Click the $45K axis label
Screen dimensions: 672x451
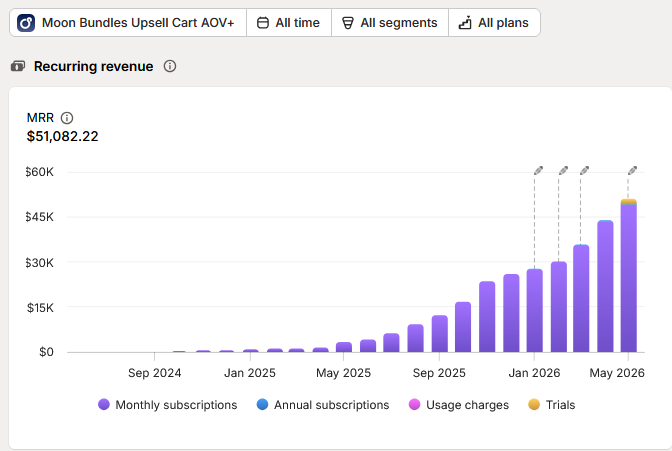[39, 217]
